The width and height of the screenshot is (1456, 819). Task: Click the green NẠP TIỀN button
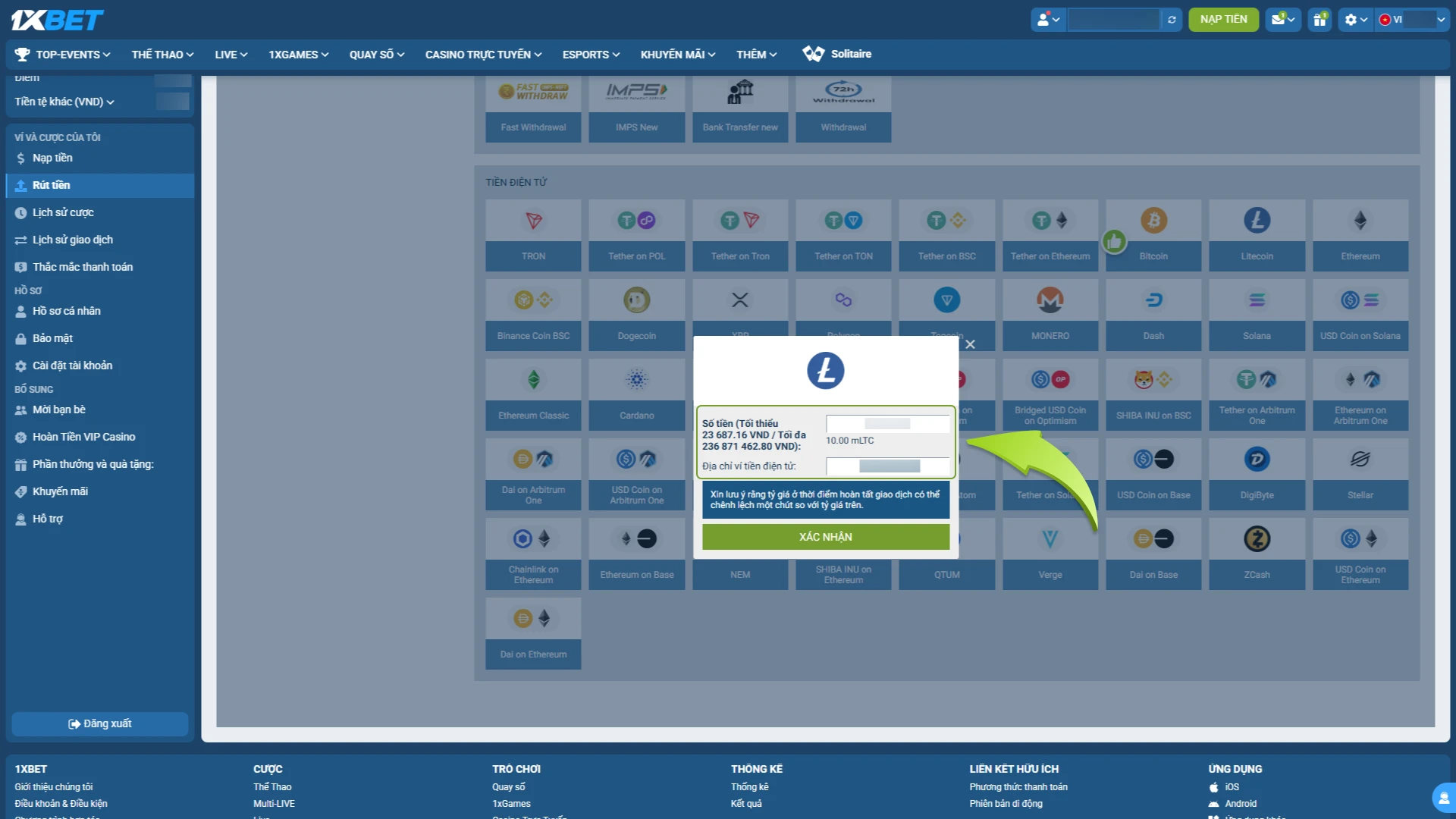click(x=1223, y=20)
